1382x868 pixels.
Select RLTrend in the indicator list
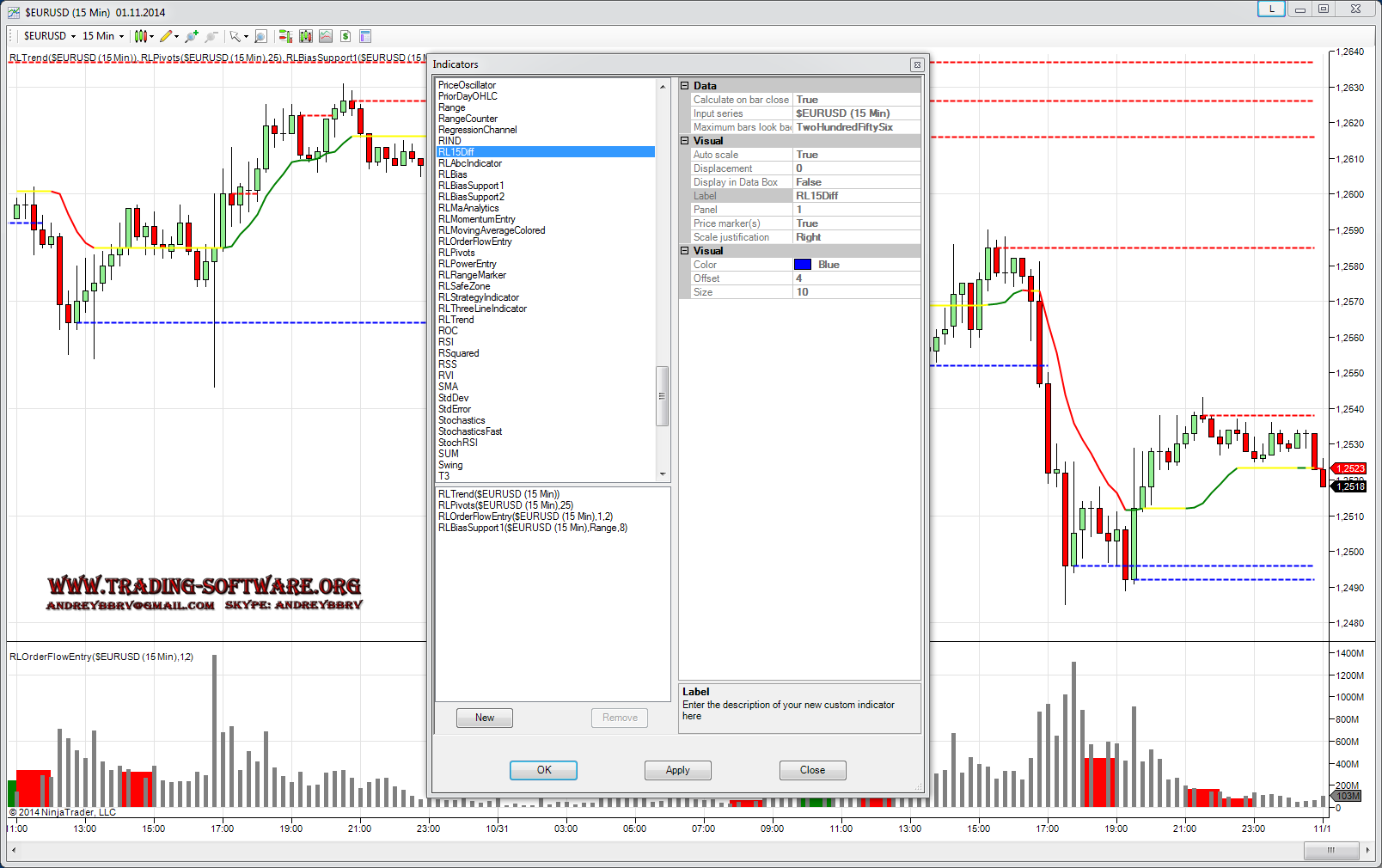456,320
